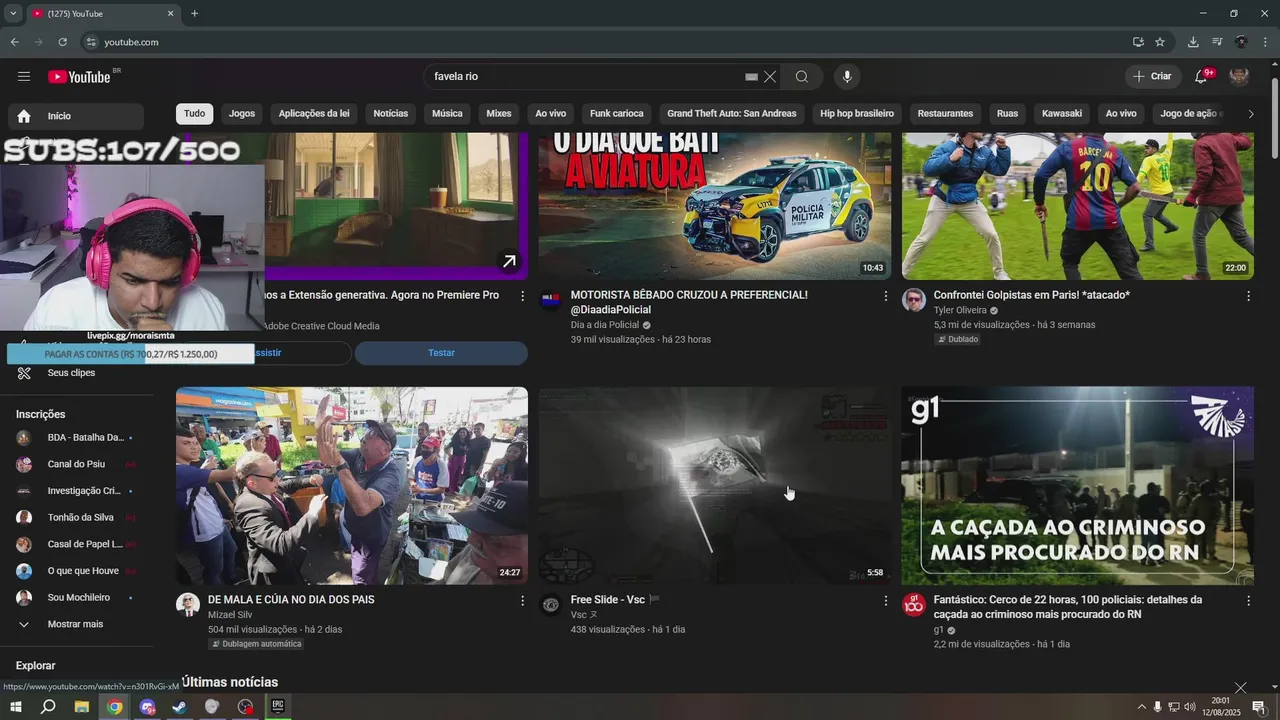Show more chips with right arrow
This screenshot has width=1280, height=720.
[1250, 114]
